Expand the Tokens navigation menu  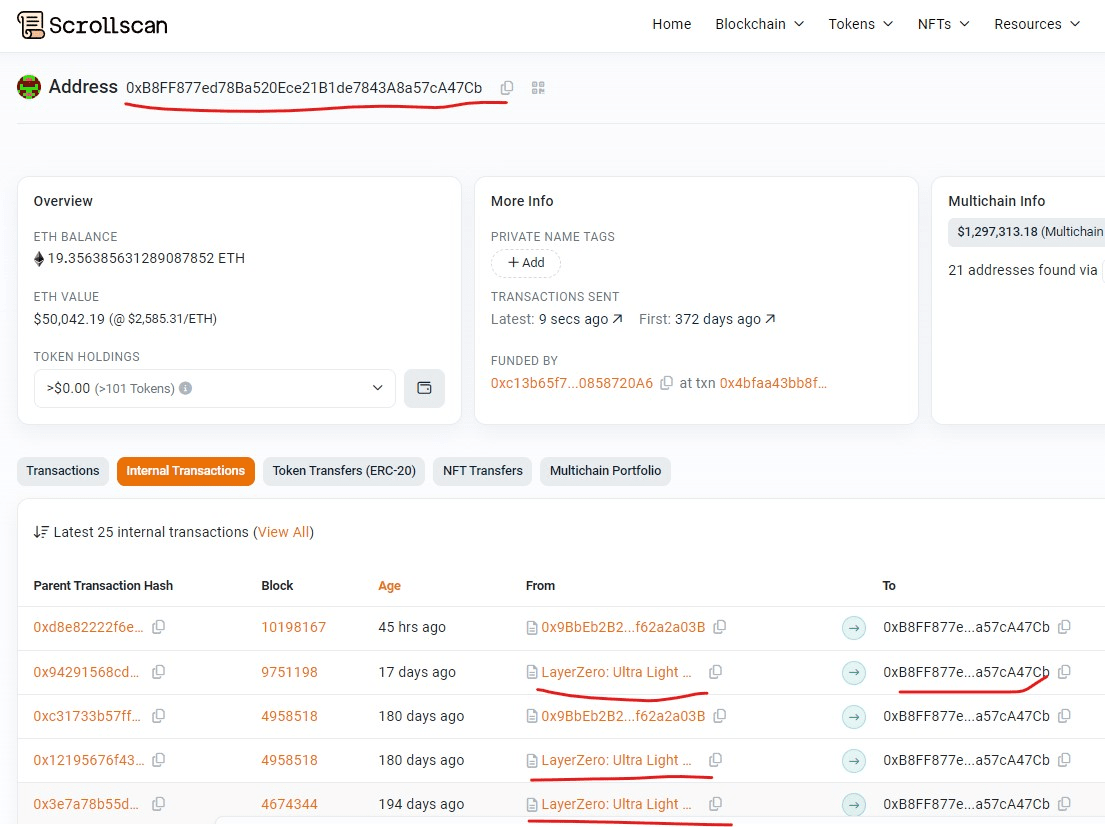tap(860, 24)
